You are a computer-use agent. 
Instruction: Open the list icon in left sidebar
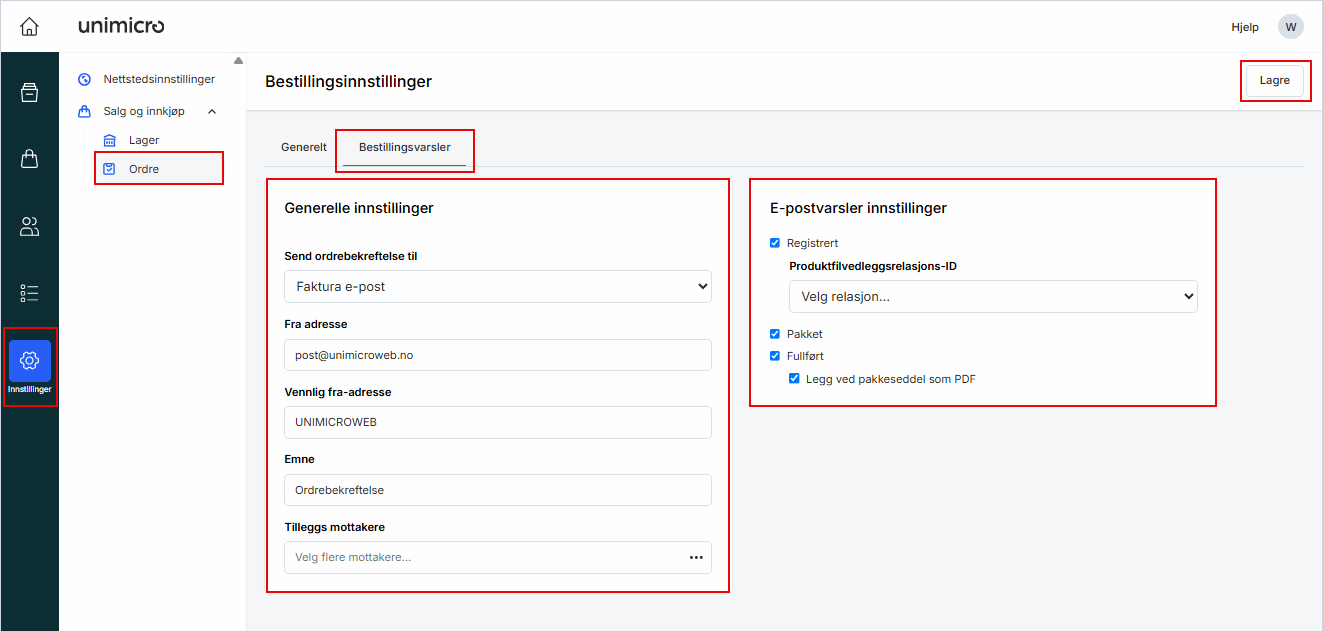click(29, 293)
